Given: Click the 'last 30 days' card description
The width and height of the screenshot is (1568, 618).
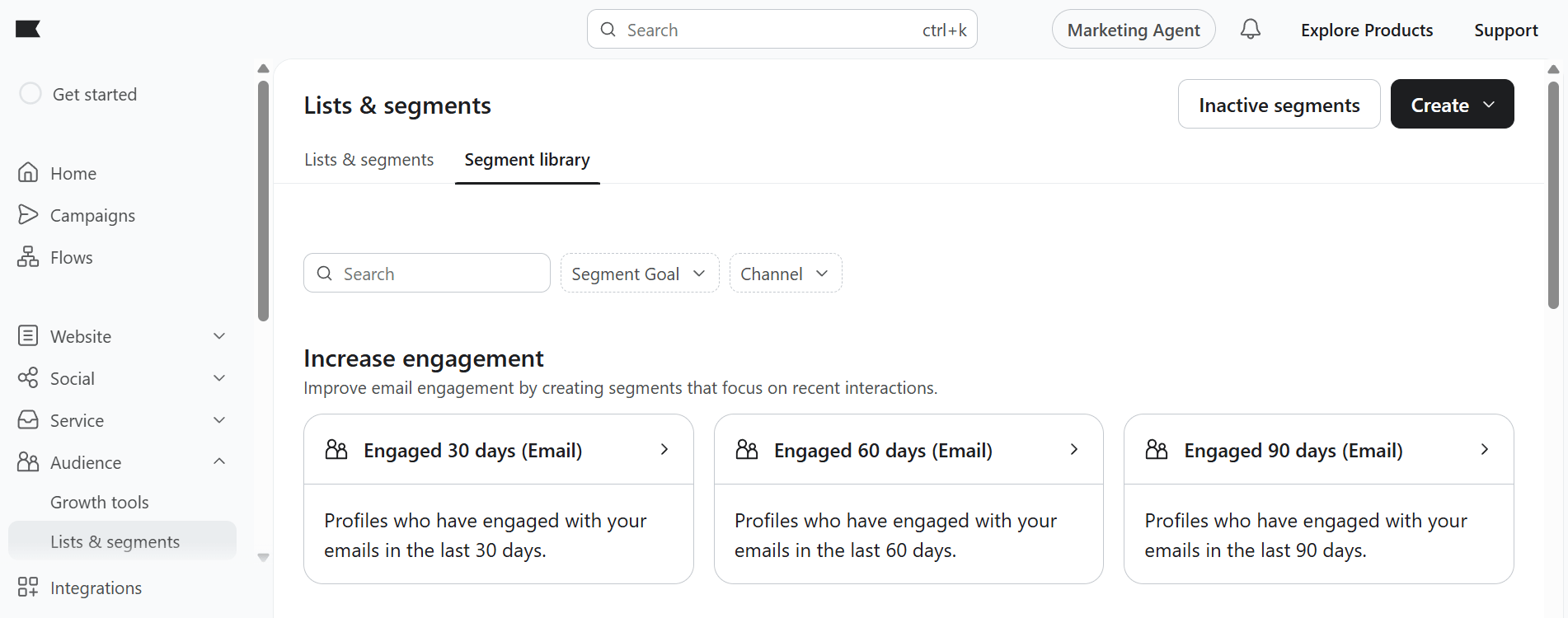Looking at the screenshot, I should pos(486,535).
